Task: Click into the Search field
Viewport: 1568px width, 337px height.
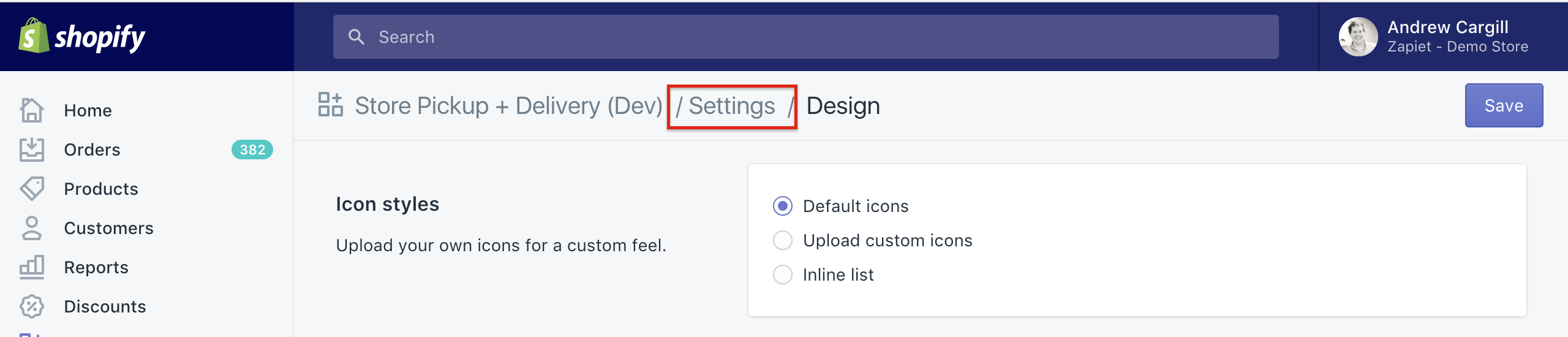Action: coord(805,37)
